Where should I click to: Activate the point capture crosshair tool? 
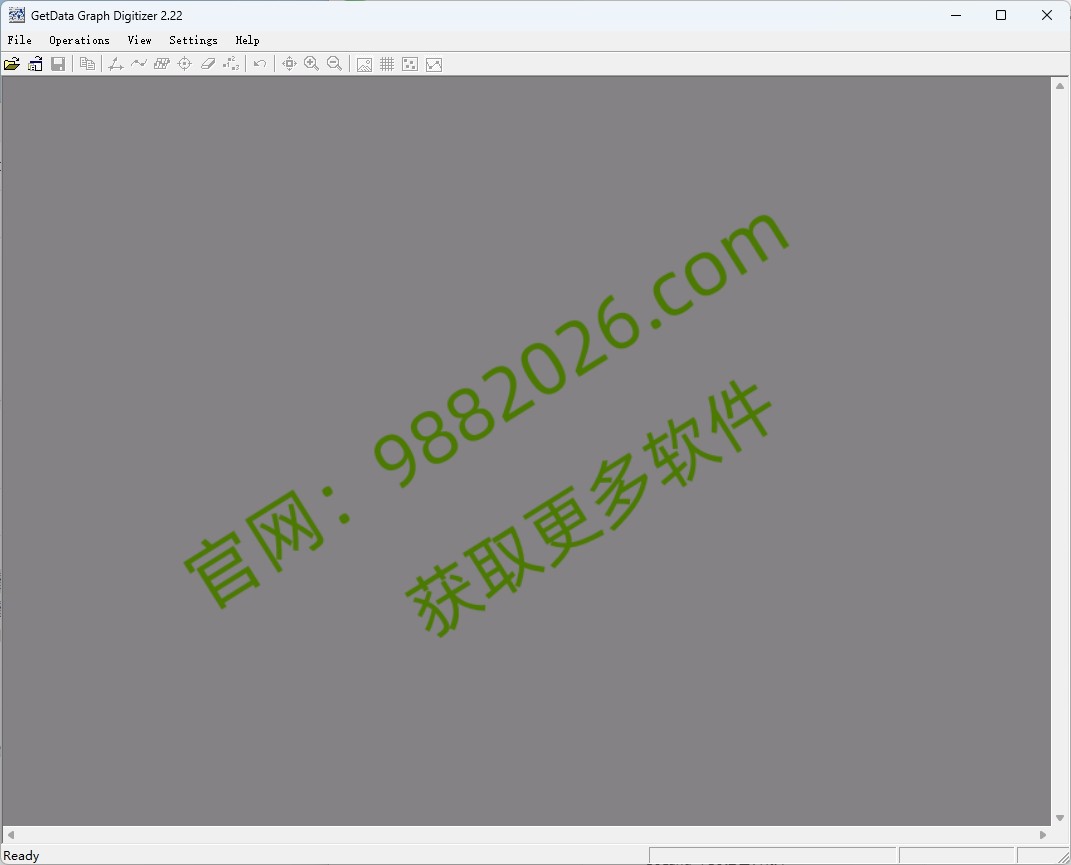coord(184,64)
